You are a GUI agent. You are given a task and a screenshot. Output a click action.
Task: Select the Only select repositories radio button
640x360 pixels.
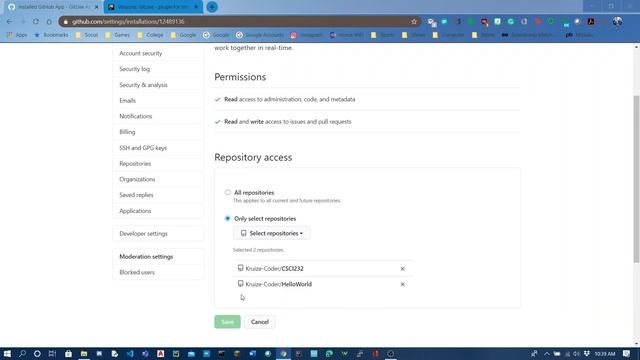(x=227, y=218)
